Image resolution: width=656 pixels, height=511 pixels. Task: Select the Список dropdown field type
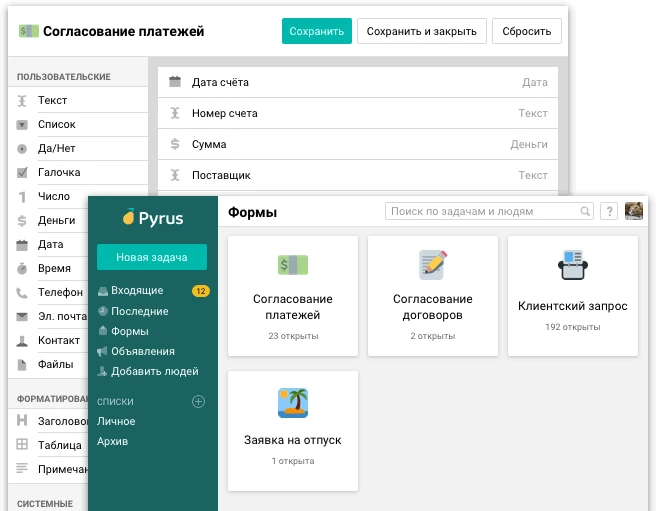pyautogui.click(x=56, y=124)
